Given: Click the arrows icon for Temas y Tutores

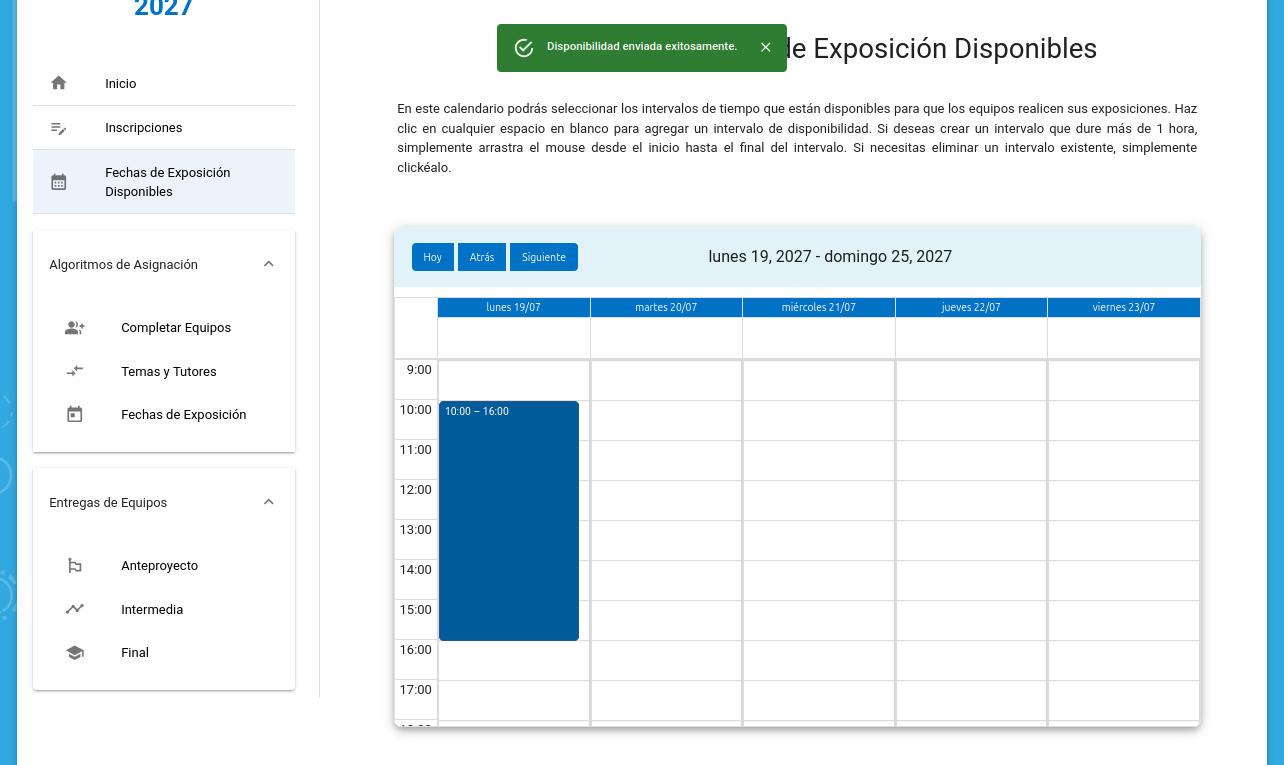Looking at the screenshot, I should 75,371.
